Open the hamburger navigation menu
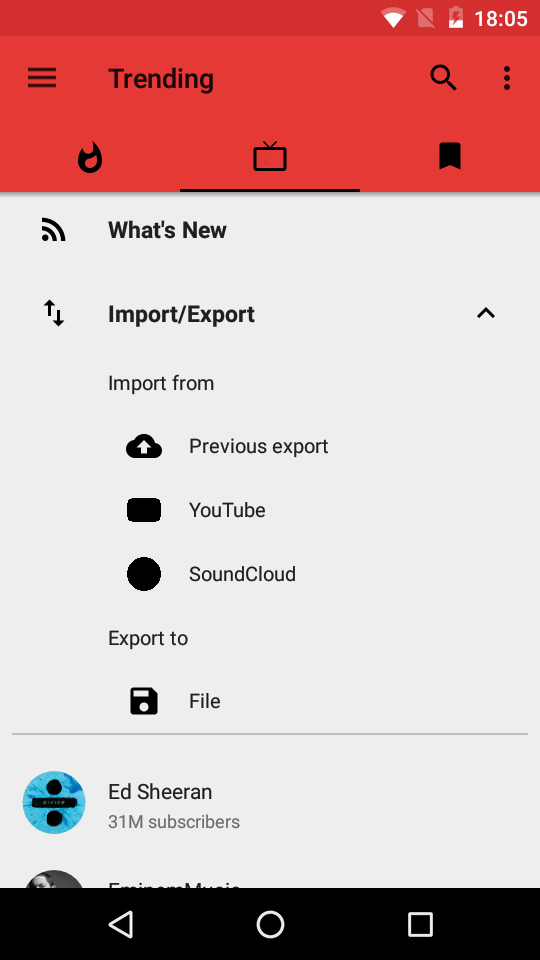This screenshot has height=960, width=540. click(42, 78)
